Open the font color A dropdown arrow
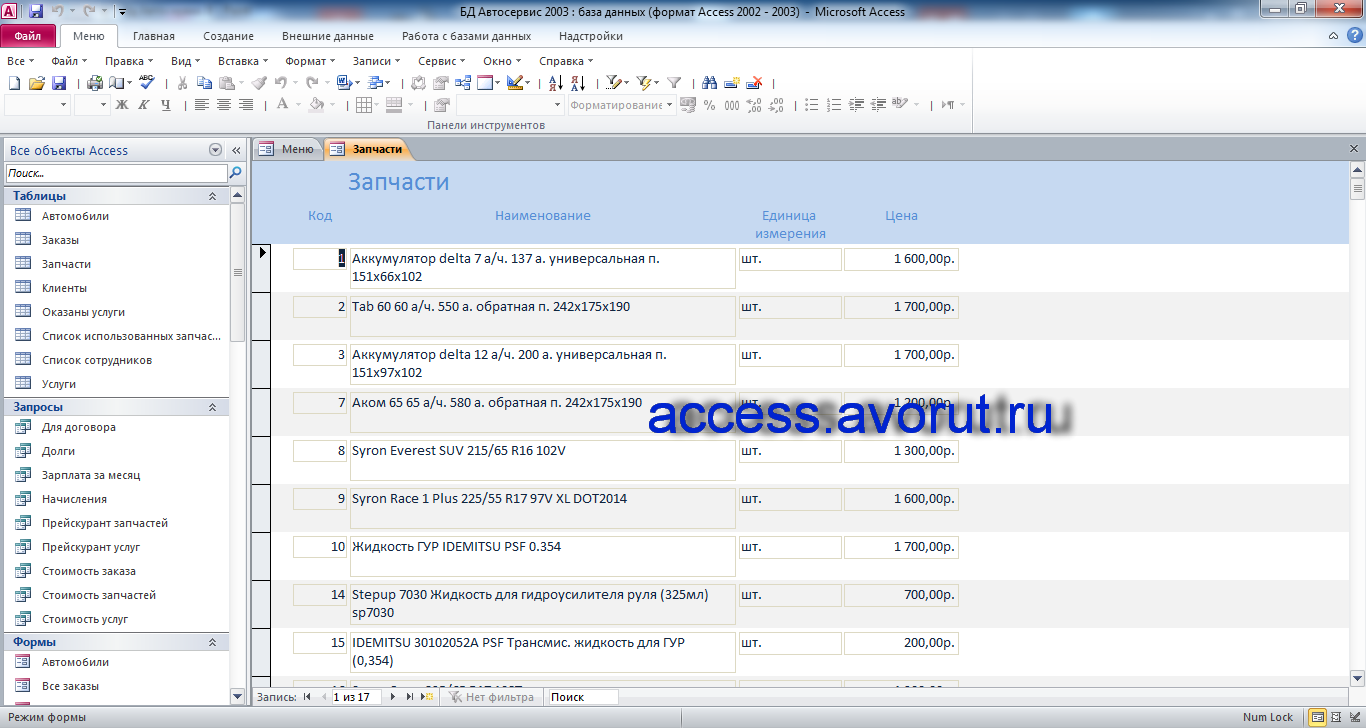 point(298,104)
